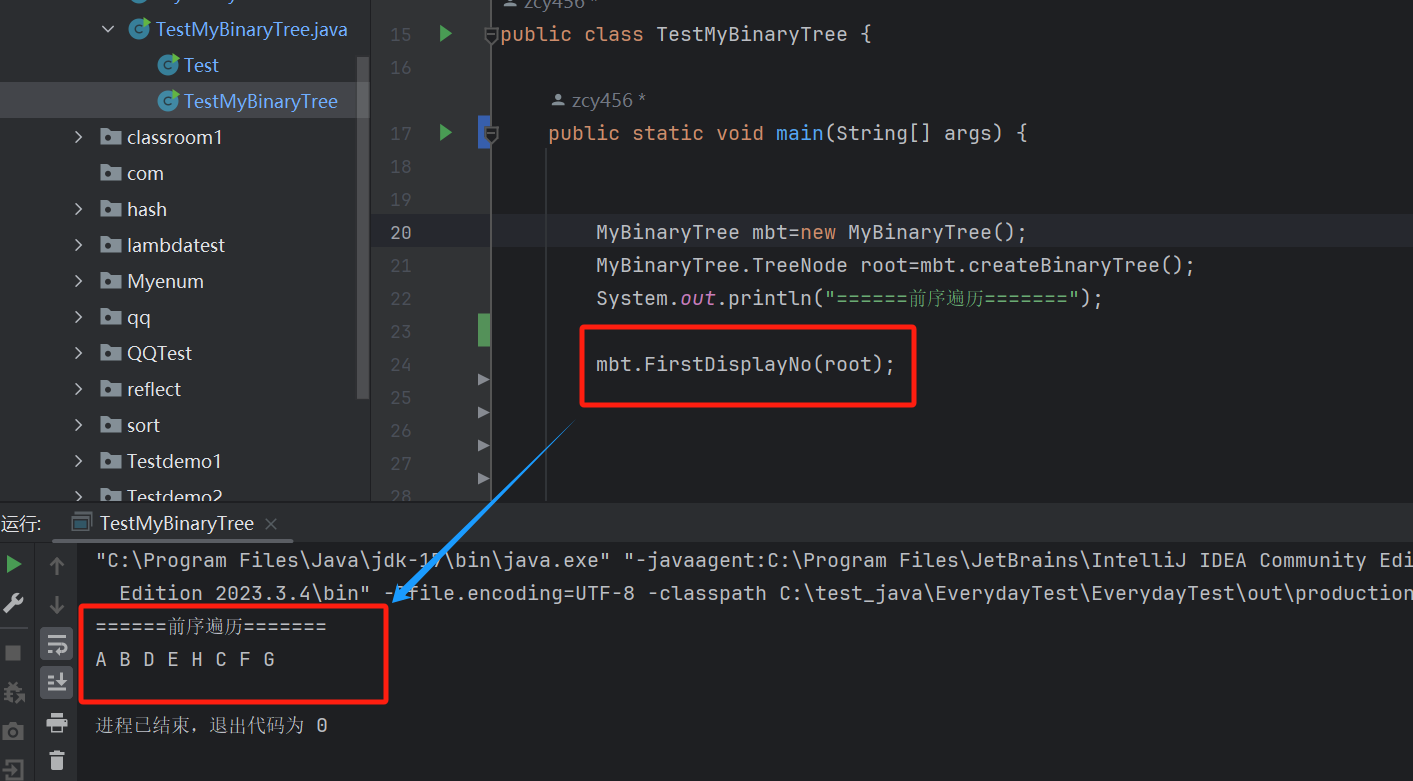The image size is (1413, 781).
Task: Expand the qq folder
Action: pos(79,317)
